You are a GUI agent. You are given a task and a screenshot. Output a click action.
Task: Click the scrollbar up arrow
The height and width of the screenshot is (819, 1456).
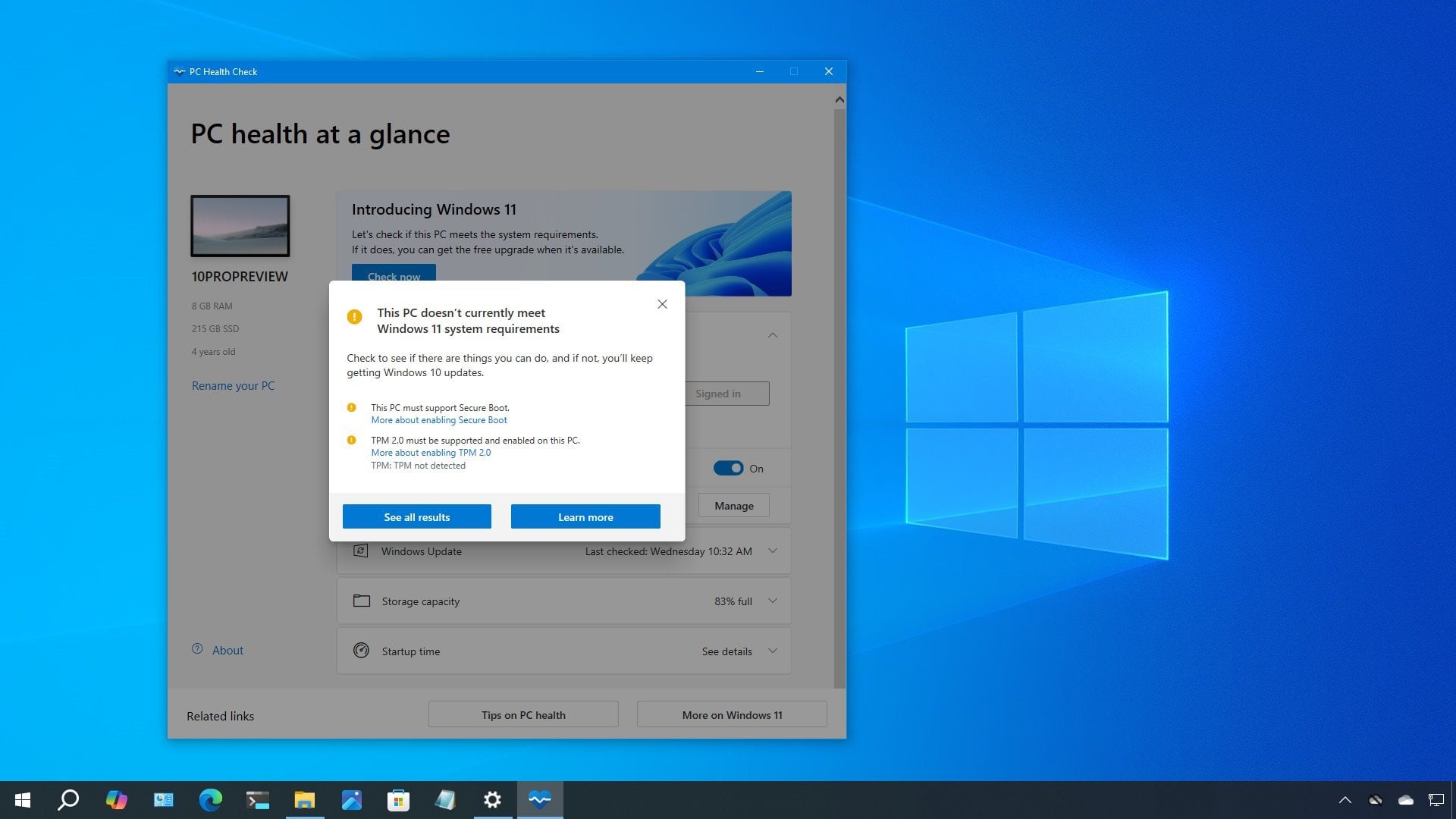point(839,99)
